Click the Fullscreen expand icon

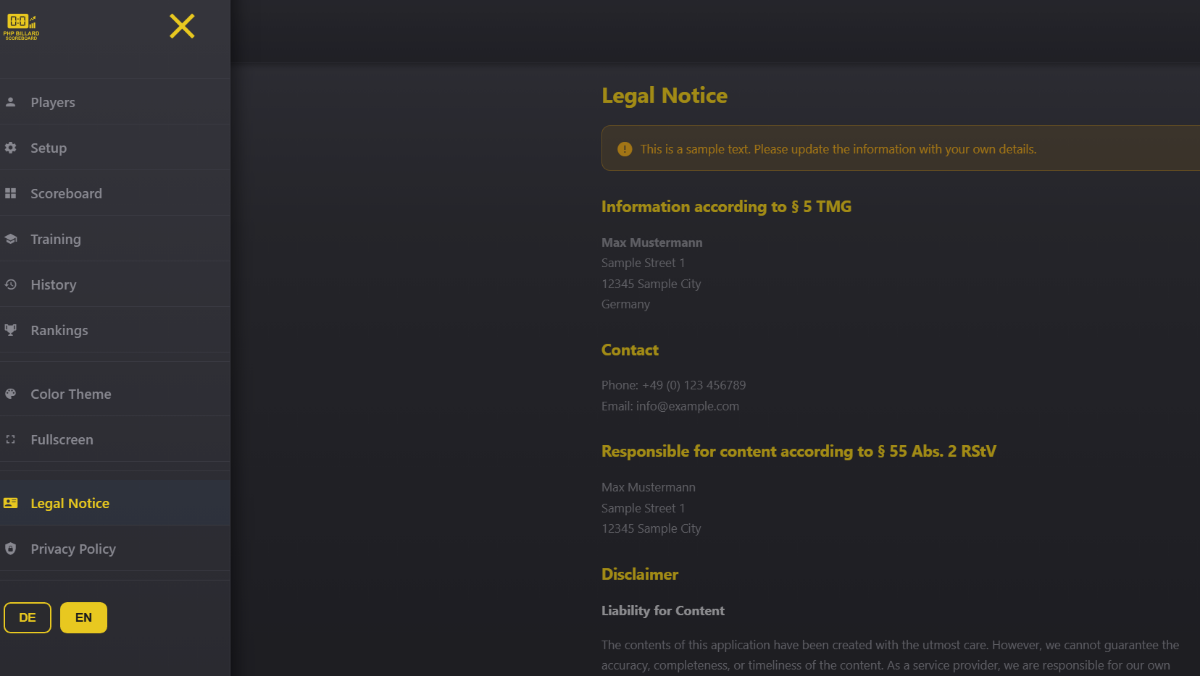11,439
